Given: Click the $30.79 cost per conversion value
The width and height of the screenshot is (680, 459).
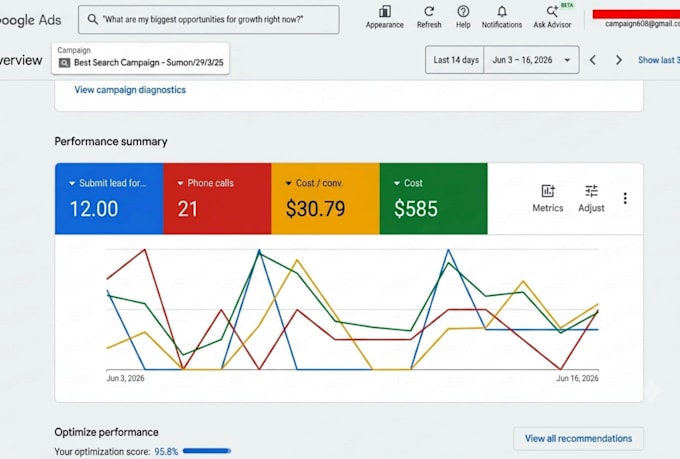Looking at the screenshot, I should tap(315, 209).
